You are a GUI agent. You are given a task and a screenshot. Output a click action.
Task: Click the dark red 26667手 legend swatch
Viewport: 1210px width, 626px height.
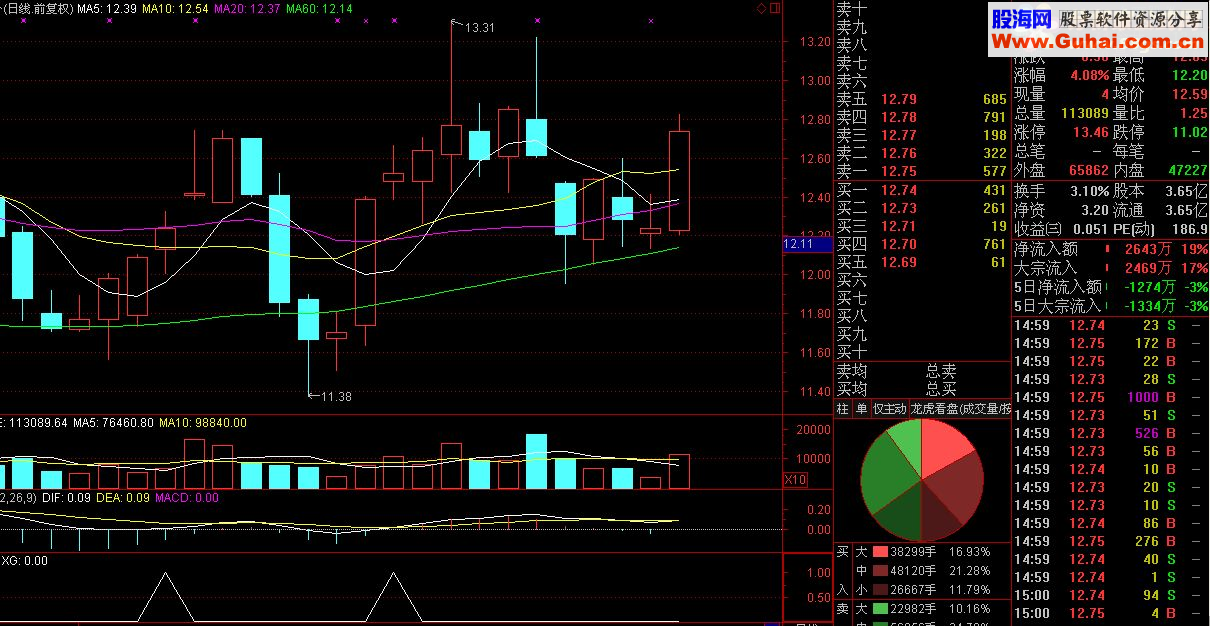(880, 590)
